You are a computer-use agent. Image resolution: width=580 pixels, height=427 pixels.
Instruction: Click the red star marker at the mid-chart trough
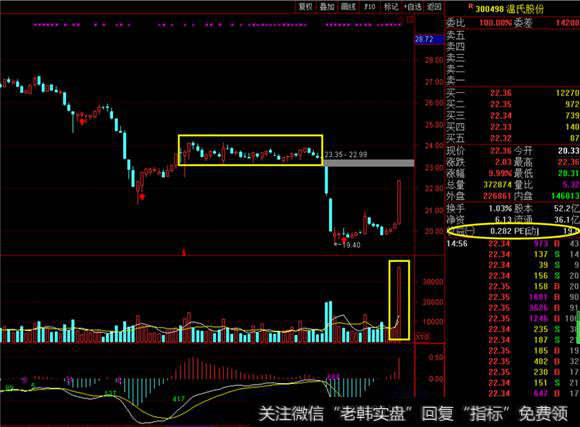point(141,196)
